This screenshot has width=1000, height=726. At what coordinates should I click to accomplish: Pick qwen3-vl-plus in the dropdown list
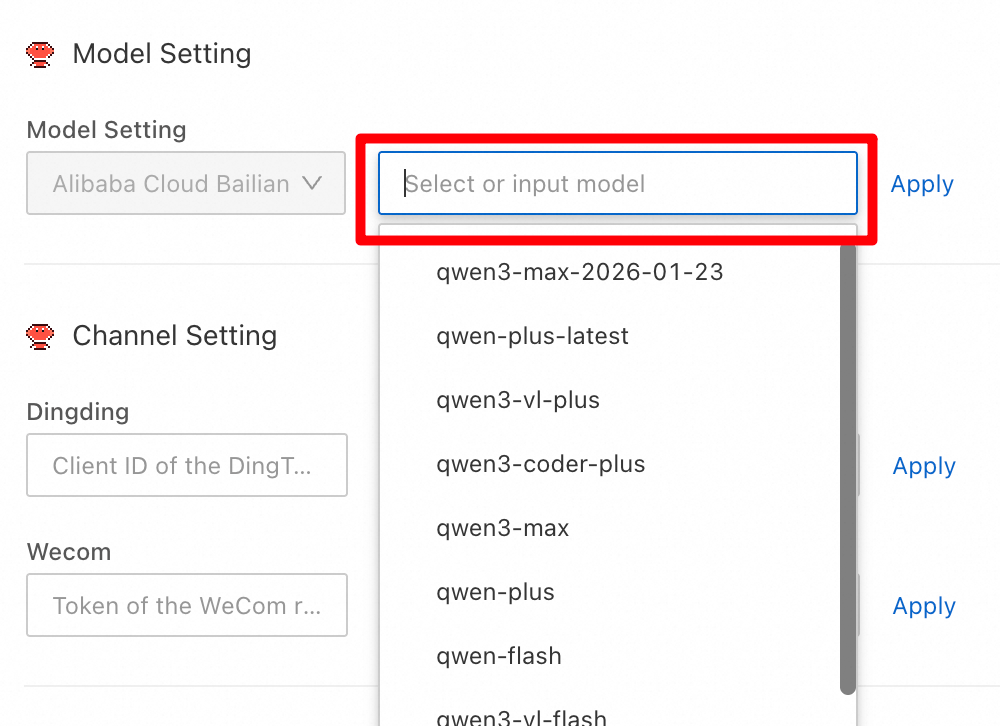(x=518, y=400)
